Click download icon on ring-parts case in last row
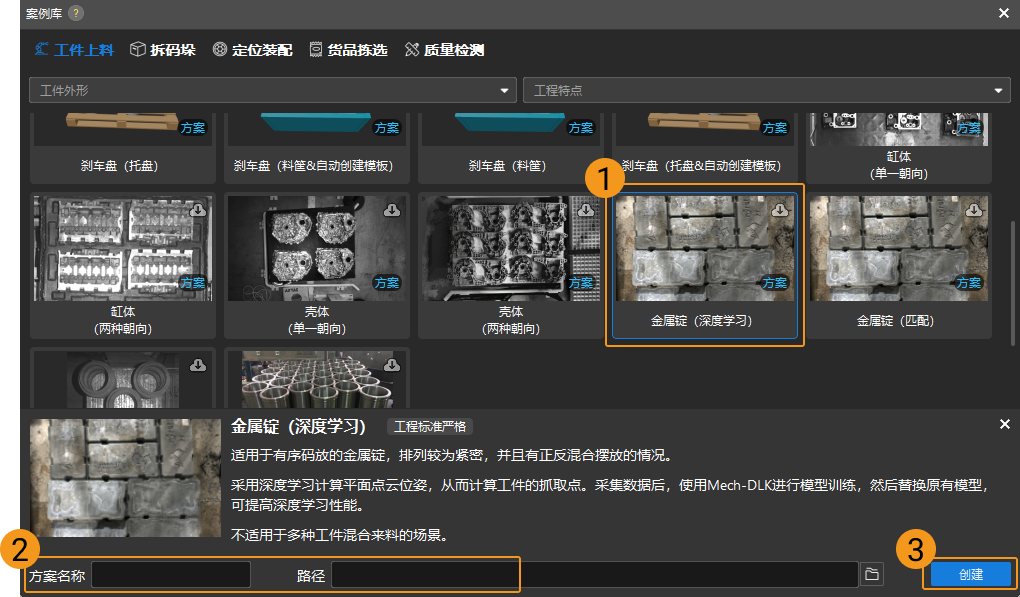This screenshot has width=1020, height=597. (198, 365)
